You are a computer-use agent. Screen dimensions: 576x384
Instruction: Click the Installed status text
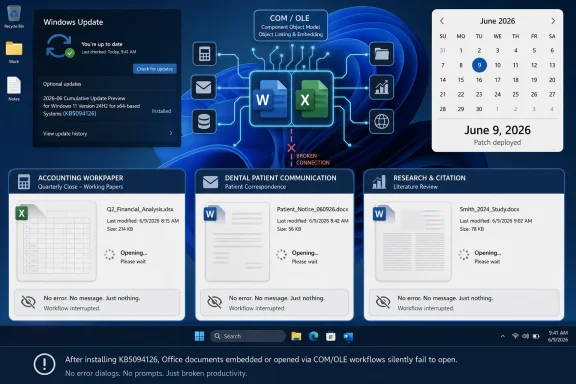click(x=161, y=111)
